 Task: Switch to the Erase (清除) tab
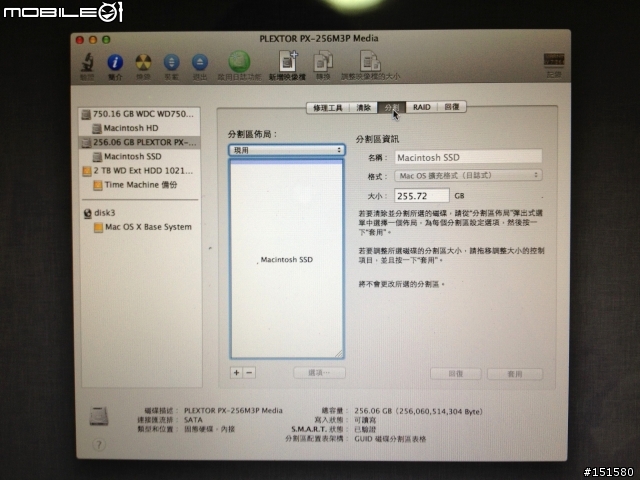coord(364,107)
